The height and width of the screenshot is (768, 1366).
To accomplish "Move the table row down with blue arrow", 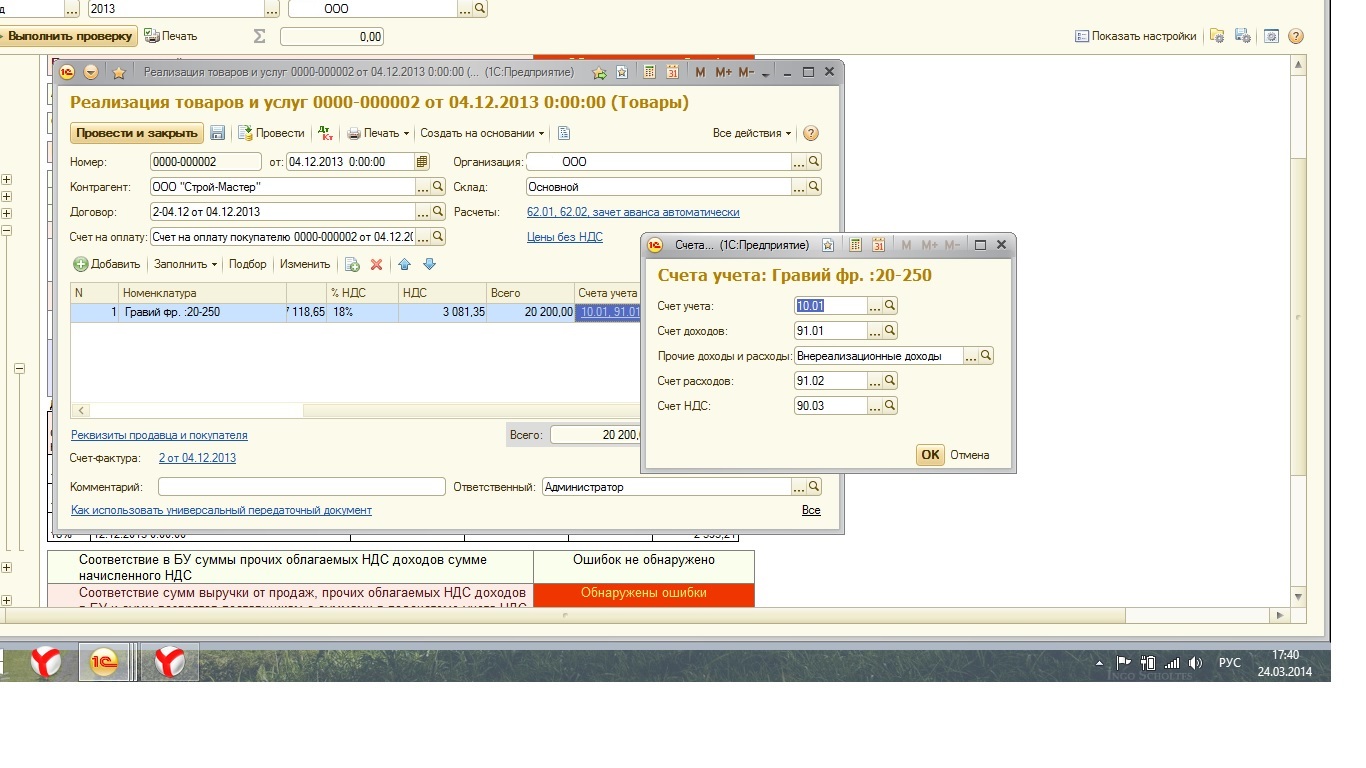I will pos(429,264).
